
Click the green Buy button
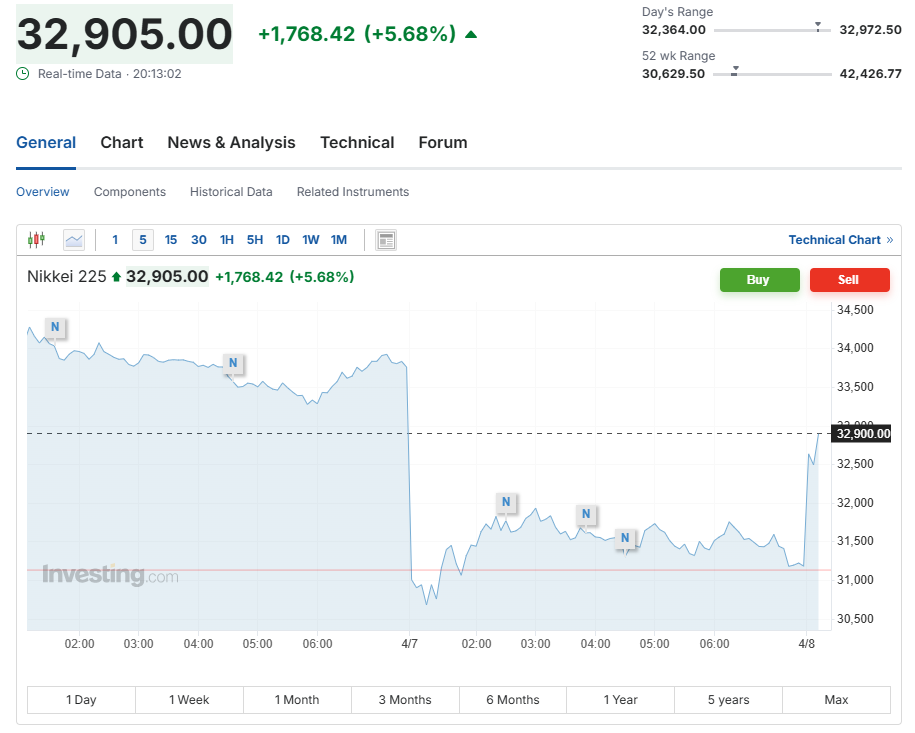[759, 280]
